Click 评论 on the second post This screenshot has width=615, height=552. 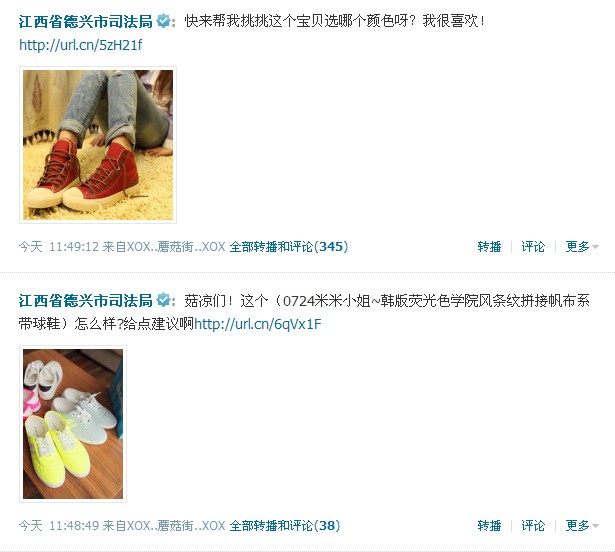click(x=533, y=526)
